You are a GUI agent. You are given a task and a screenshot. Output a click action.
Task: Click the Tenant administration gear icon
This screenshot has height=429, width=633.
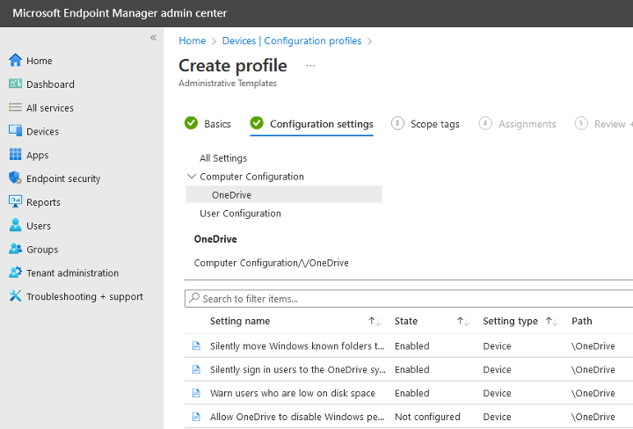click(x=15, y=272)
